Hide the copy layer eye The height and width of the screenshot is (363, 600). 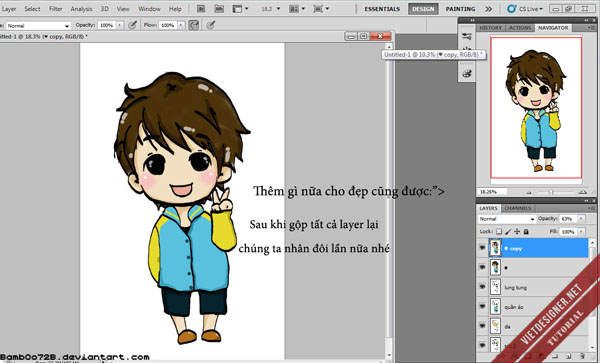coord(482,248)
